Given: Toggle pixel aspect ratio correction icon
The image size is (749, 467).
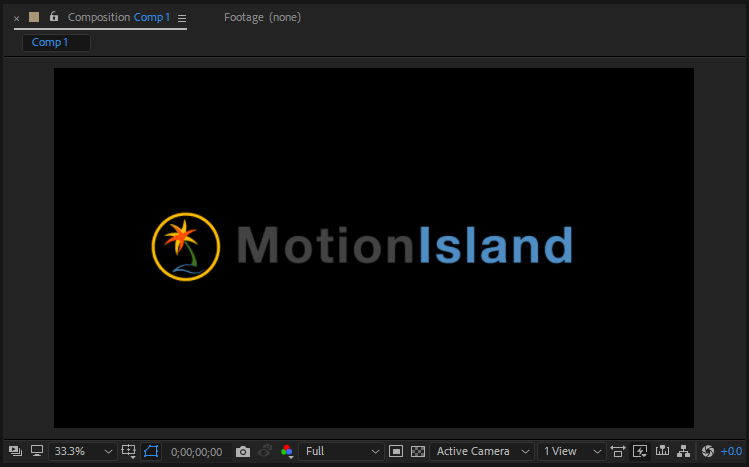Looking at the screenshot, I should (618, 451).
